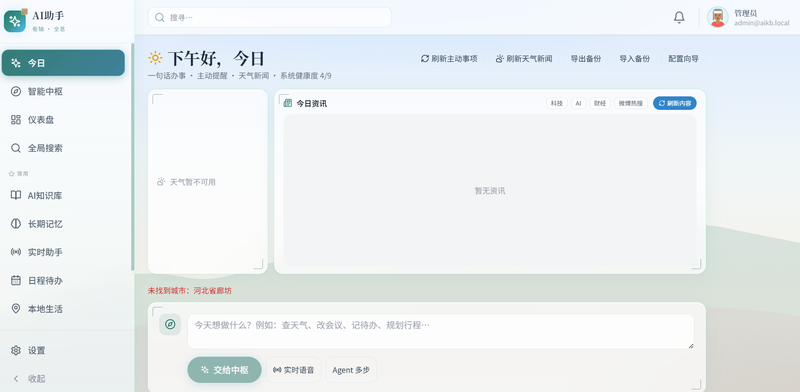Focus the 搜寻 search field
Viewport: 800px width, 392px height.
pos(269,17)
